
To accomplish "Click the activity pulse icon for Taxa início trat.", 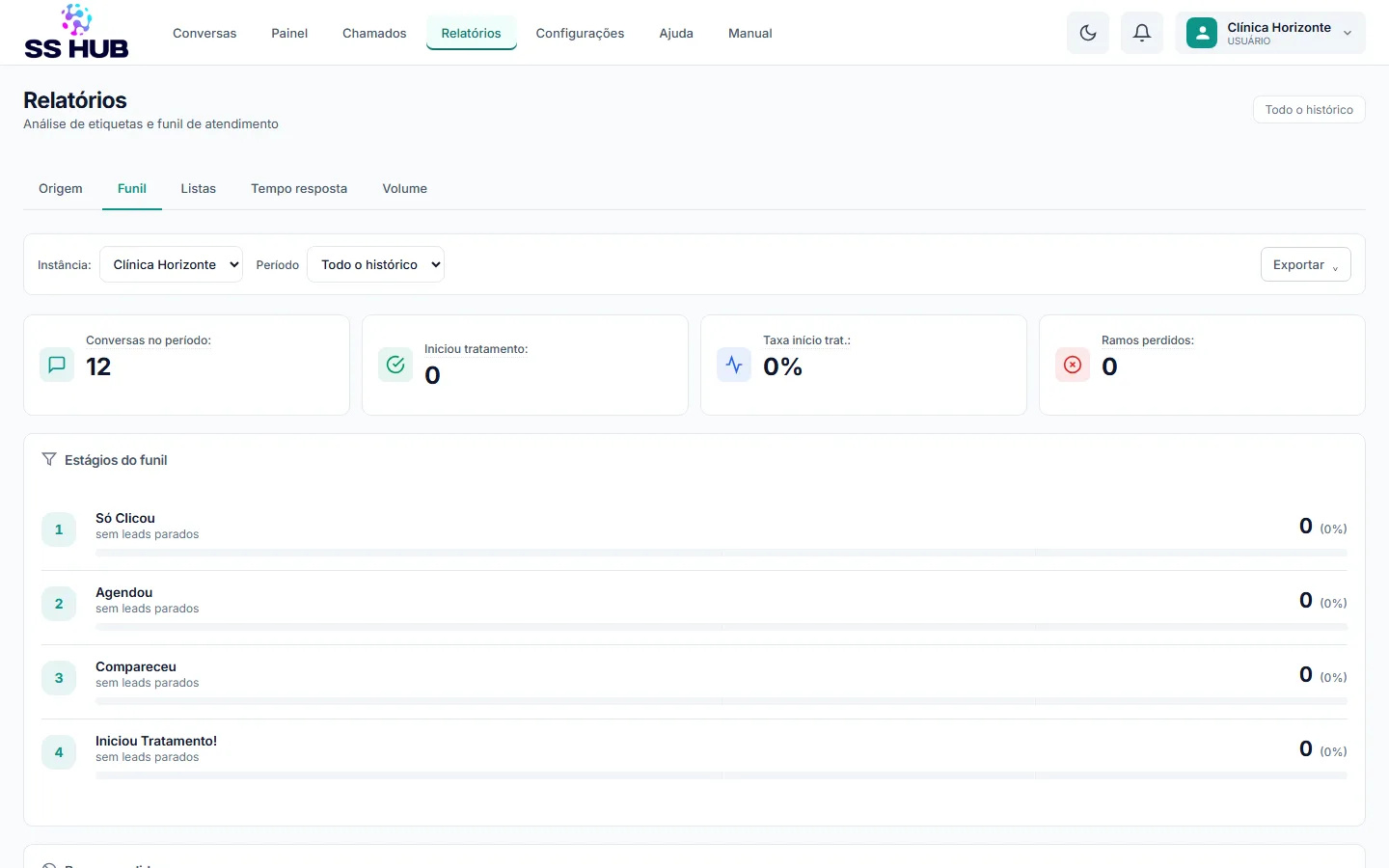I will [734, 365].
